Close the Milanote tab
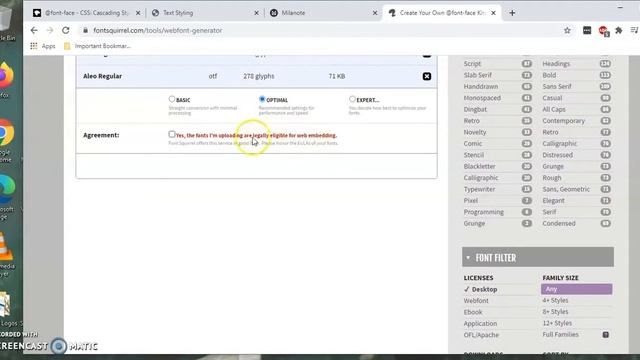The height and width of the screenshot is (360, 640). click(x=375, y=13)
